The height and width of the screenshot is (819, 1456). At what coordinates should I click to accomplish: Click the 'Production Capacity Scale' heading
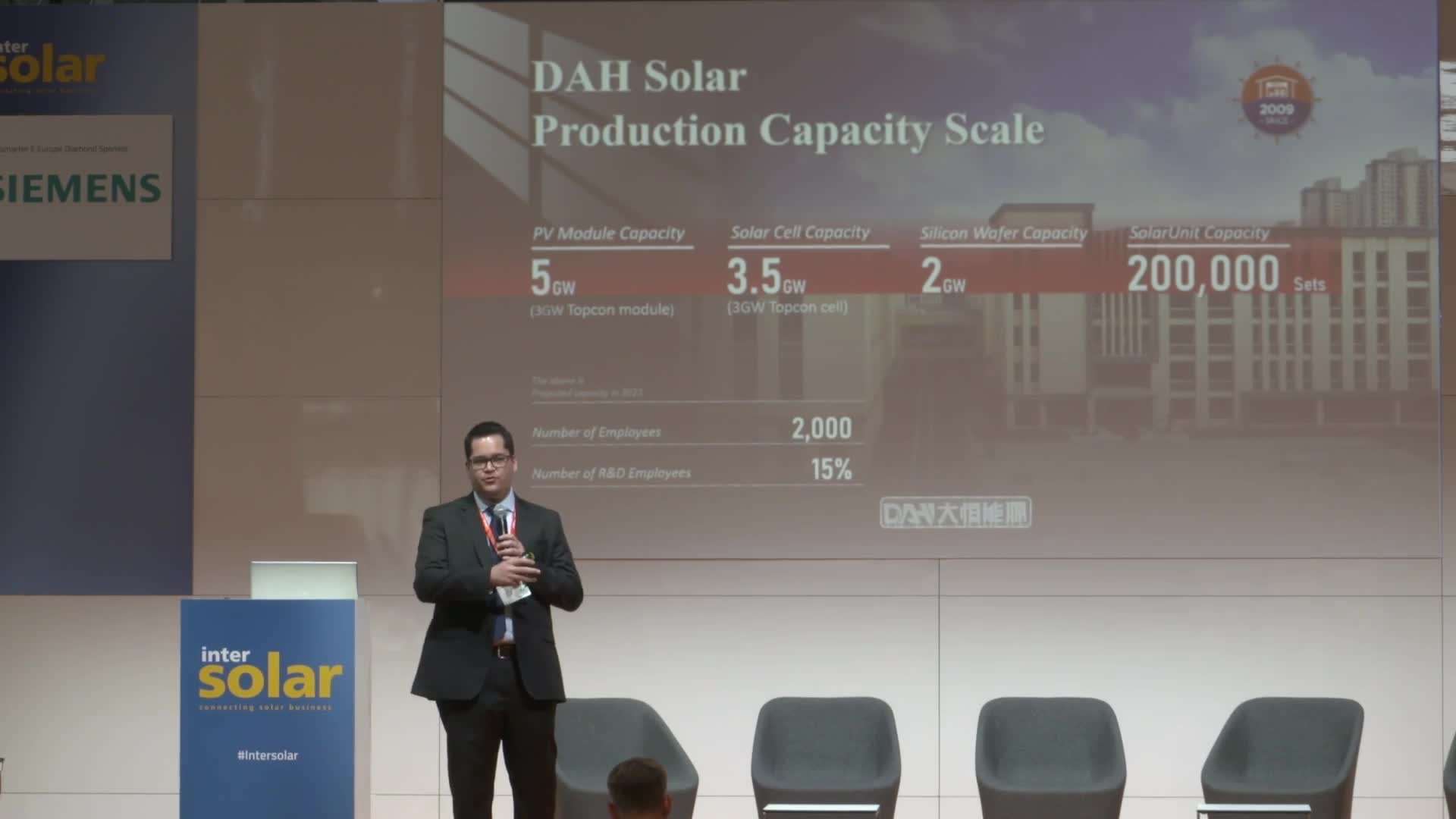pos(788,130)
